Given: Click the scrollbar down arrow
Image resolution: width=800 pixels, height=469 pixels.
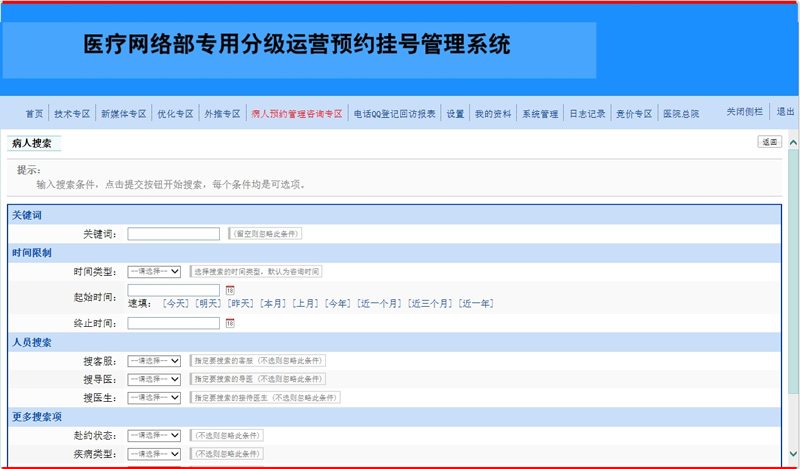Looking at the screenshot, I should pyautogui.click(x=793, y=454).
